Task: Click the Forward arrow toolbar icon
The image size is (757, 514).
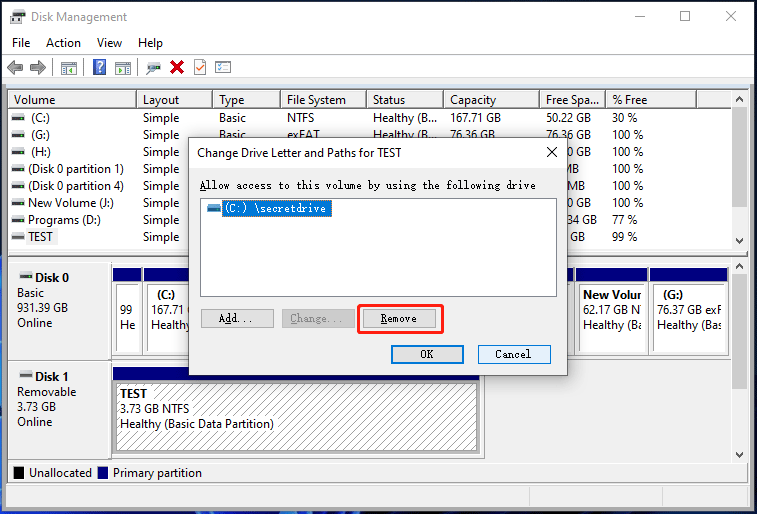Action: (x=38, y=68)
